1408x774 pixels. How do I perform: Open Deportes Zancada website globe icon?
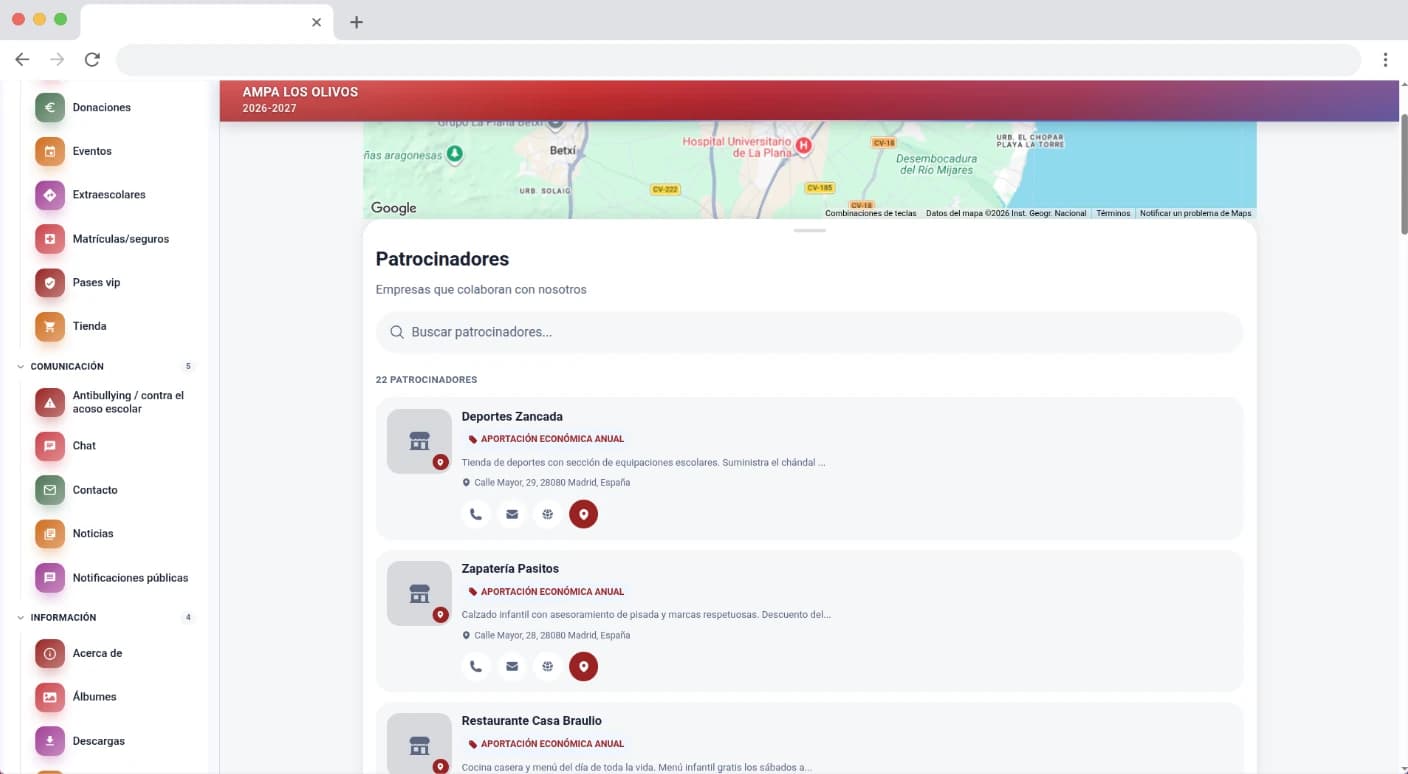(547, 514)
